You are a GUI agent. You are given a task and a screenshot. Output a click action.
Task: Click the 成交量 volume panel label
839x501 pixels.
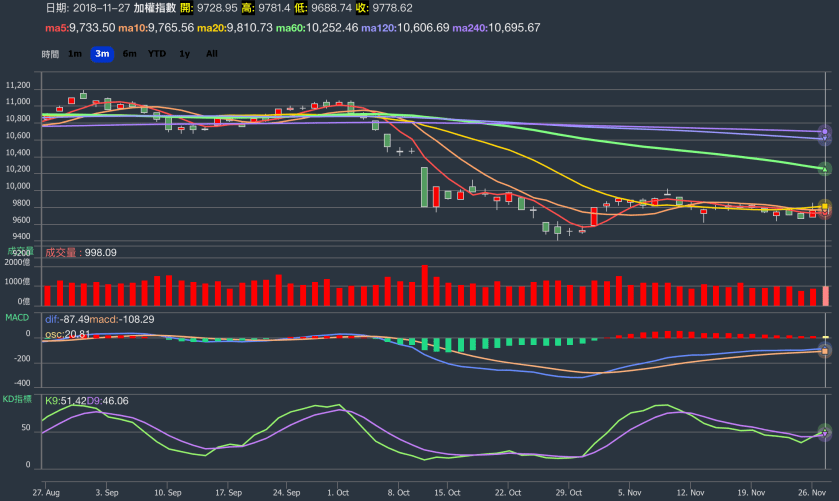pyautogui.click(x=20, y=251)
